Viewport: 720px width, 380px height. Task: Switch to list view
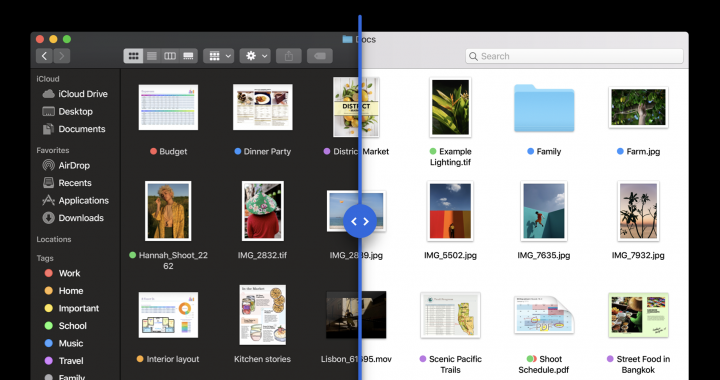tap(152, 56)
